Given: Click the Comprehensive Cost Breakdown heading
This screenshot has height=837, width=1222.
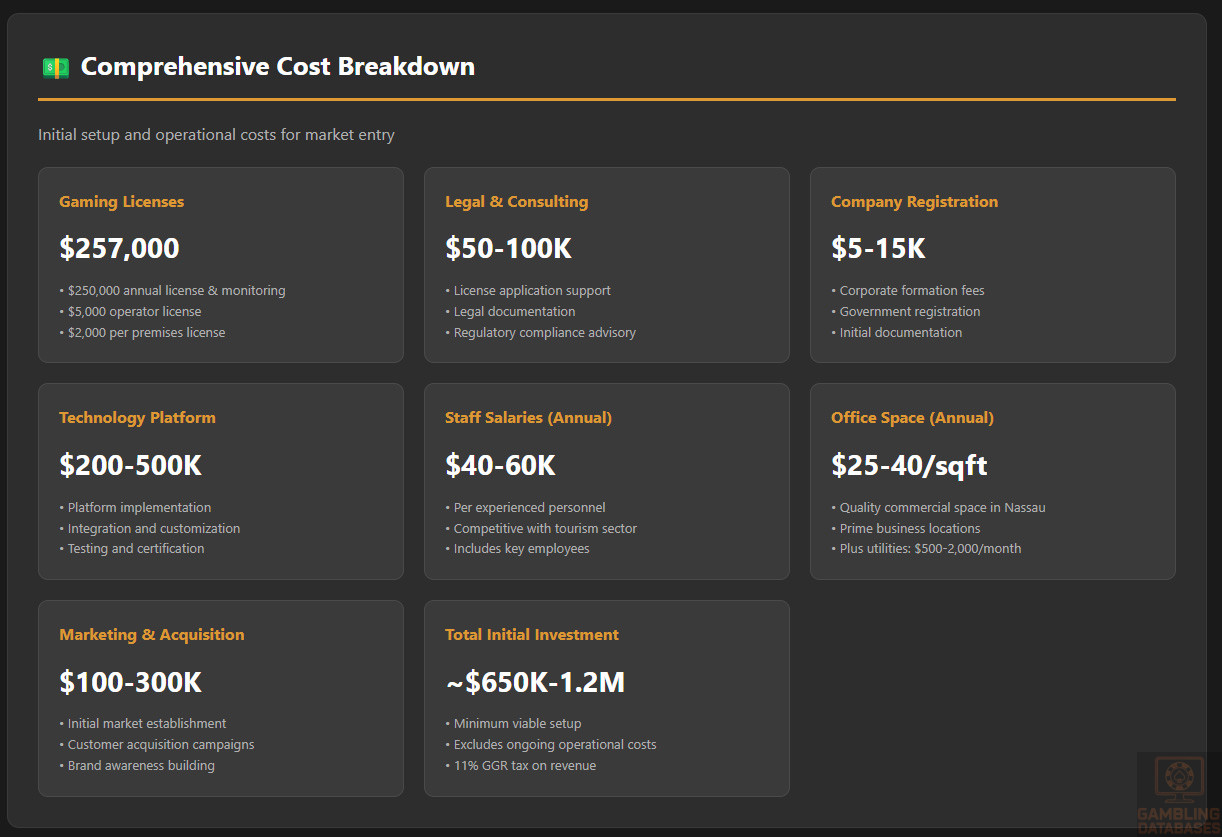Looking at the screenshot, I should pyautogui.click(x=277, y=67).
